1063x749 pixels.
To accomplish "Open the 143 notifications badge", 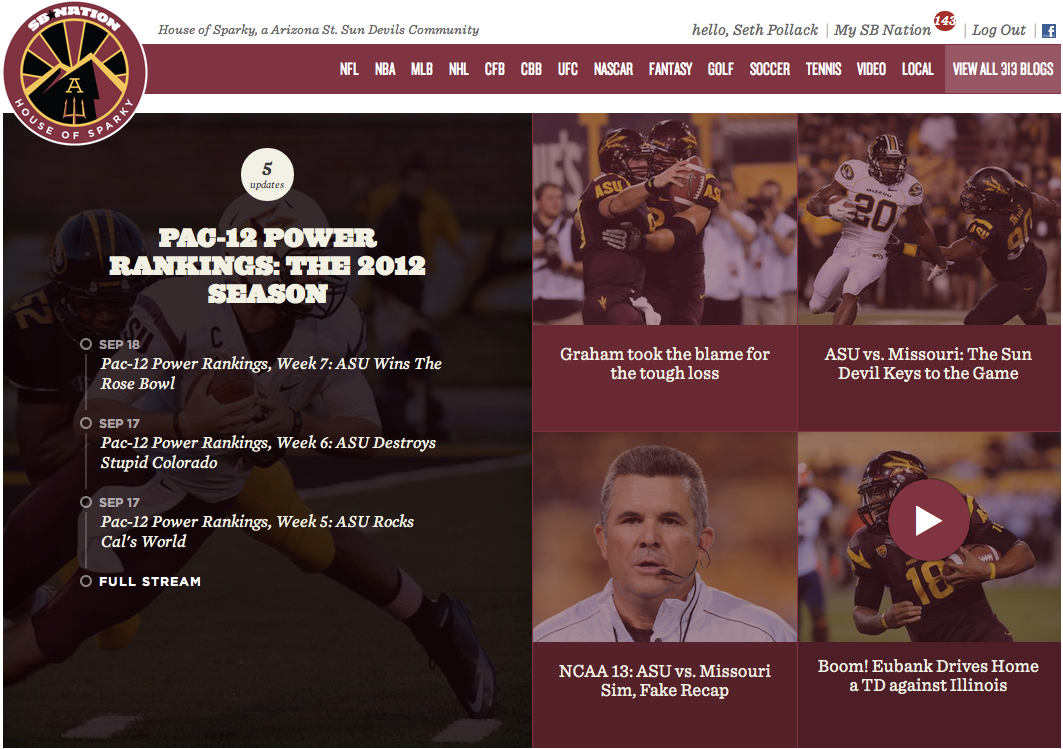I will [944, 20].
